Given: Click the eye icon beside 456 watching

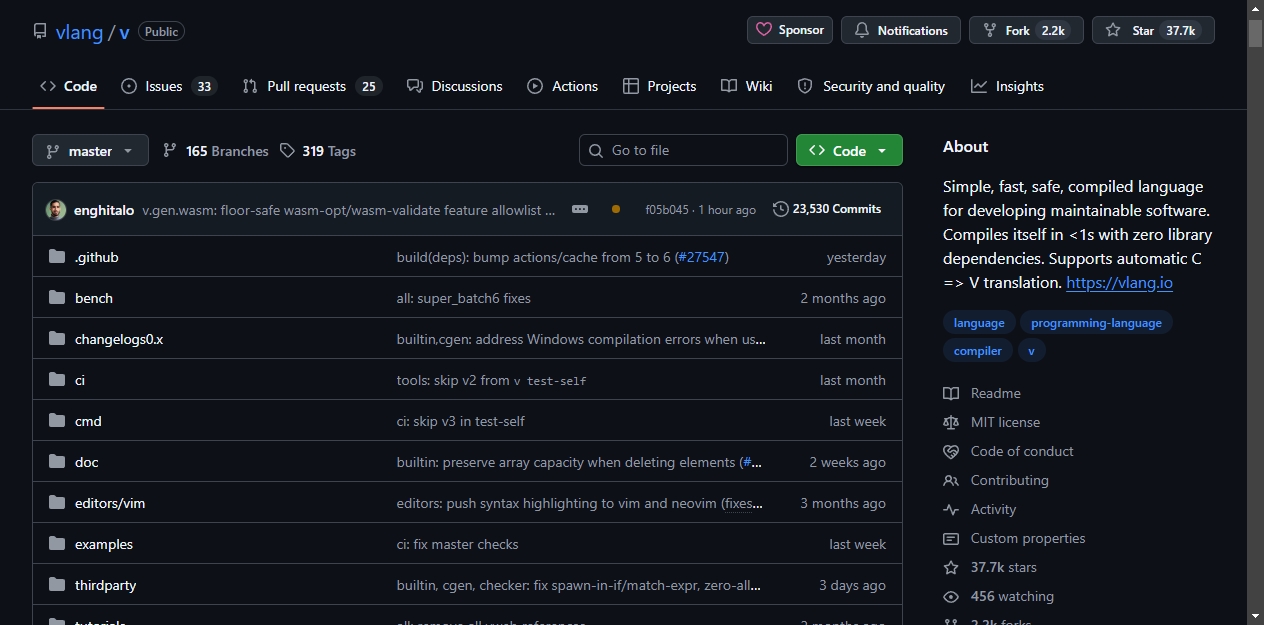Looking at the screenshot, I should (951, 596).
